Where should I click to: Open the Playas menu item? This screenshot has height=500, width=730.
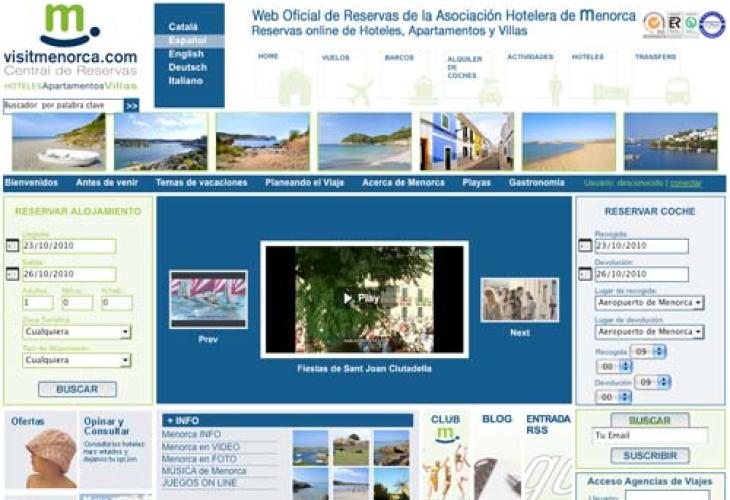click(476, 183)
